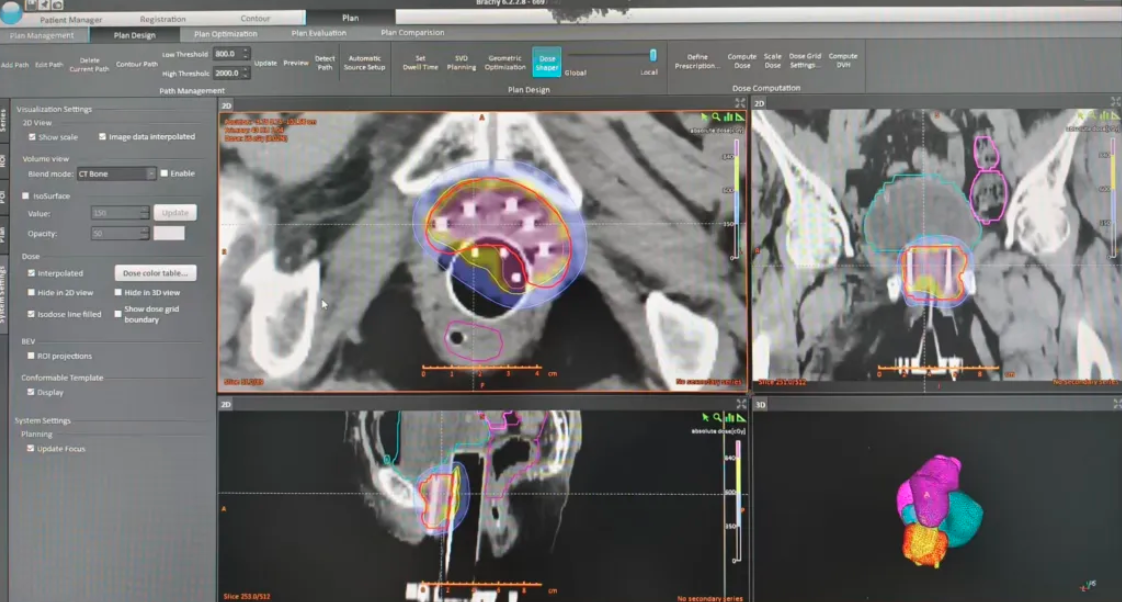Open the Plan Management subtab

42,35
